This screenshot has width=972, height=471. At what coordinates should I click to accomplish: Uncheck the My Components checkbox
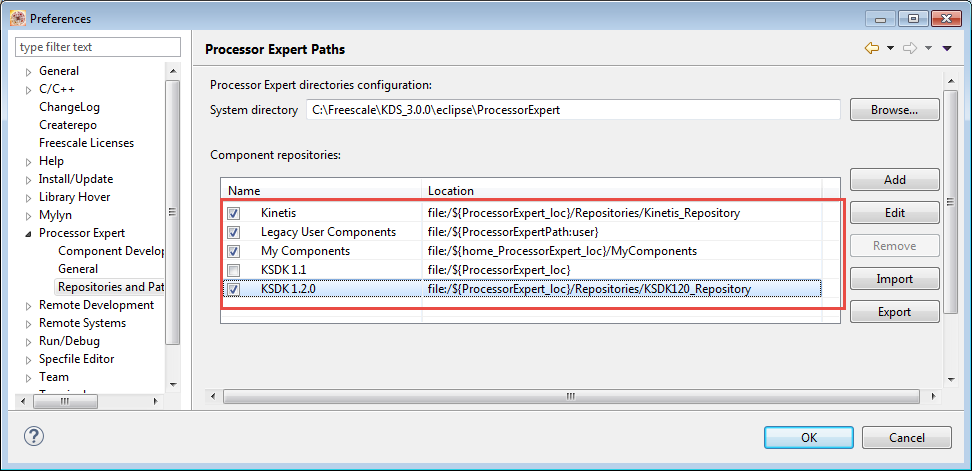(x=234, y=252)
